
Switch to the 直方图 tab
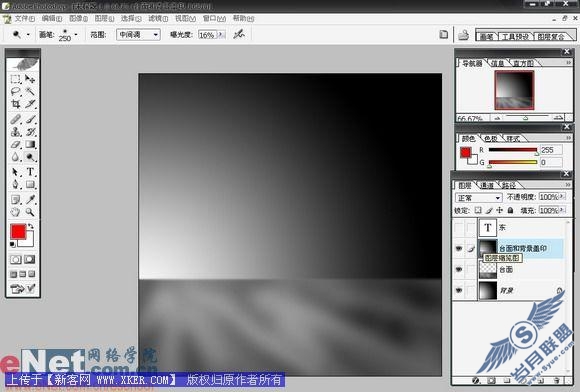[523, 63]
